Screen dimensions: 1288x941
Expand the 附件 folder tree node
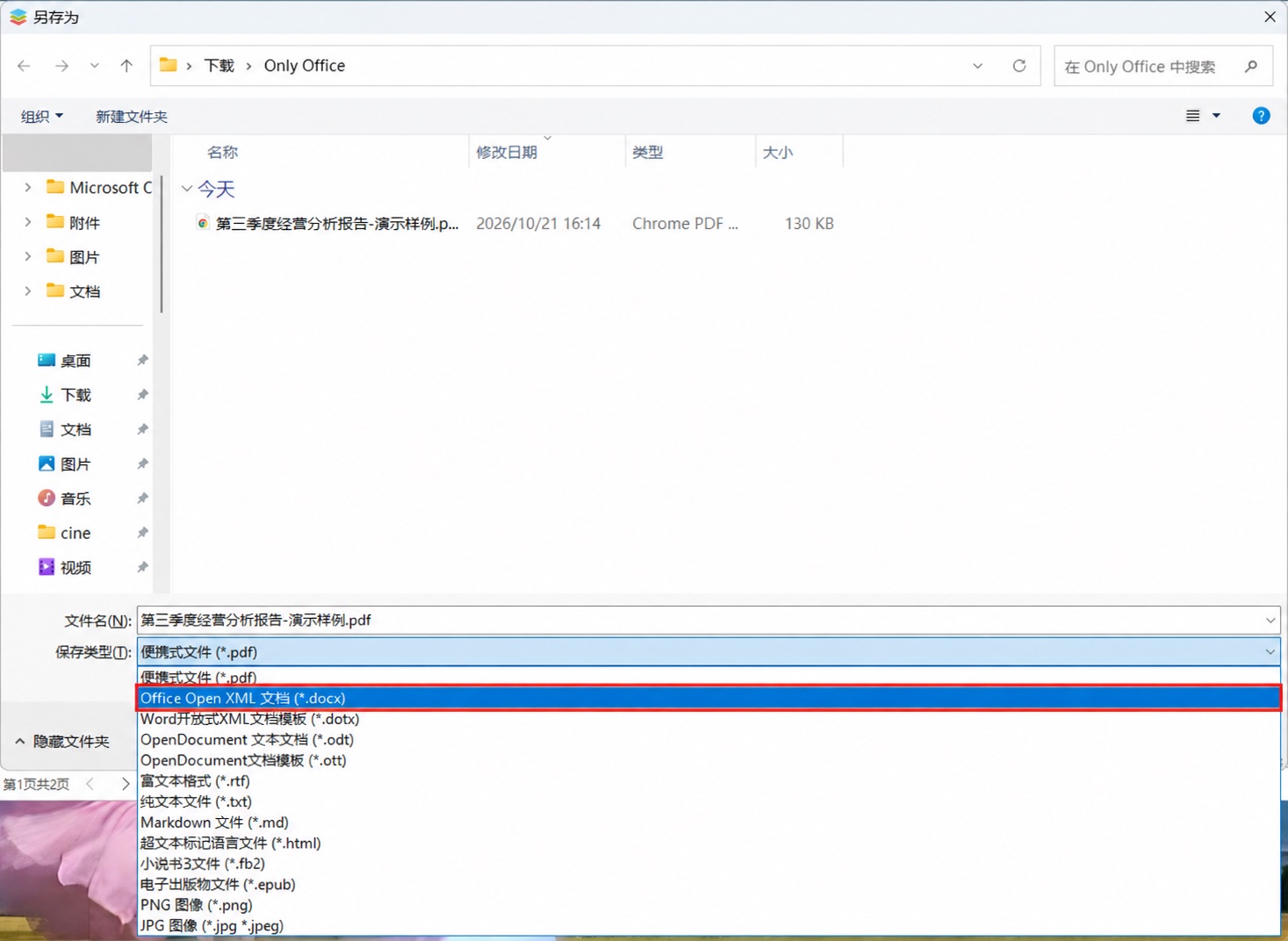point(28,222)
